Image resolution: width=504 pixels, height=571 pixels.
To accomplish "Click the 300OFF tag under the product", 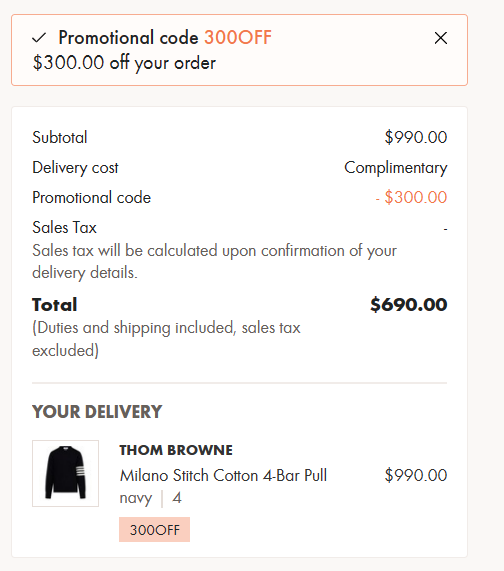I will pos(154,529).
